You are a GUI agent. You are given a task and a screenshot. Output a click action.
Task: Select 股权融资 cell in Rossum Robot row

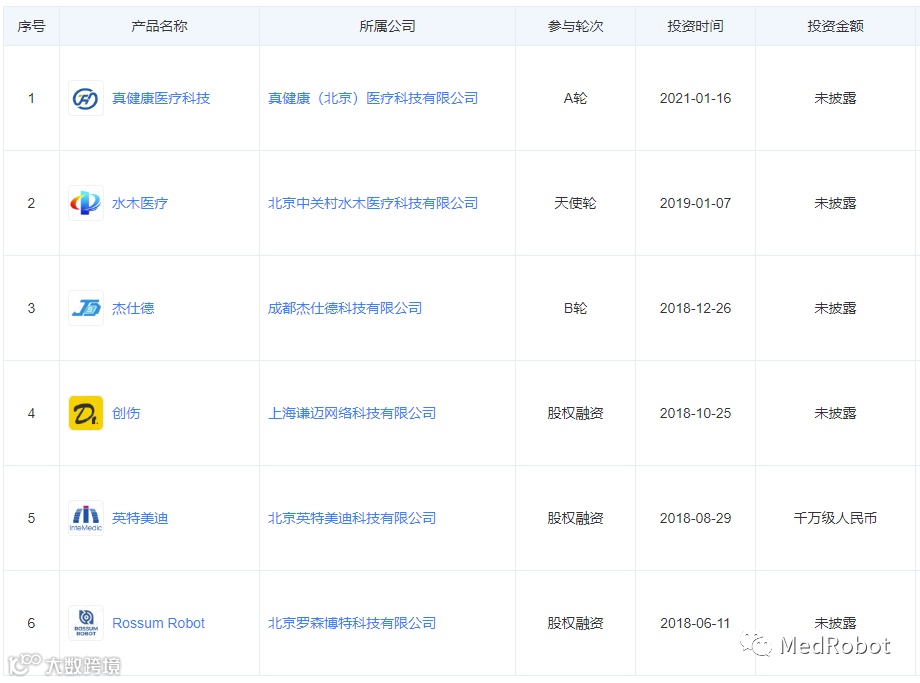(x=575, y=623)
